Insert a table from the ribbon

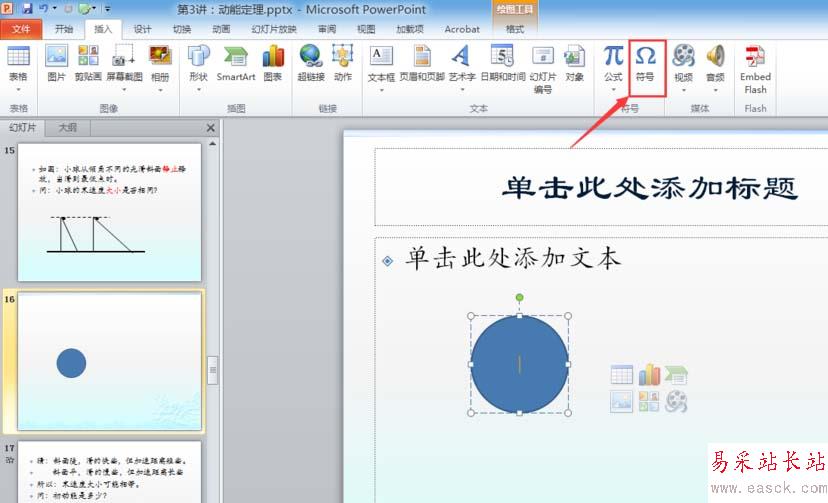point(18,63)
